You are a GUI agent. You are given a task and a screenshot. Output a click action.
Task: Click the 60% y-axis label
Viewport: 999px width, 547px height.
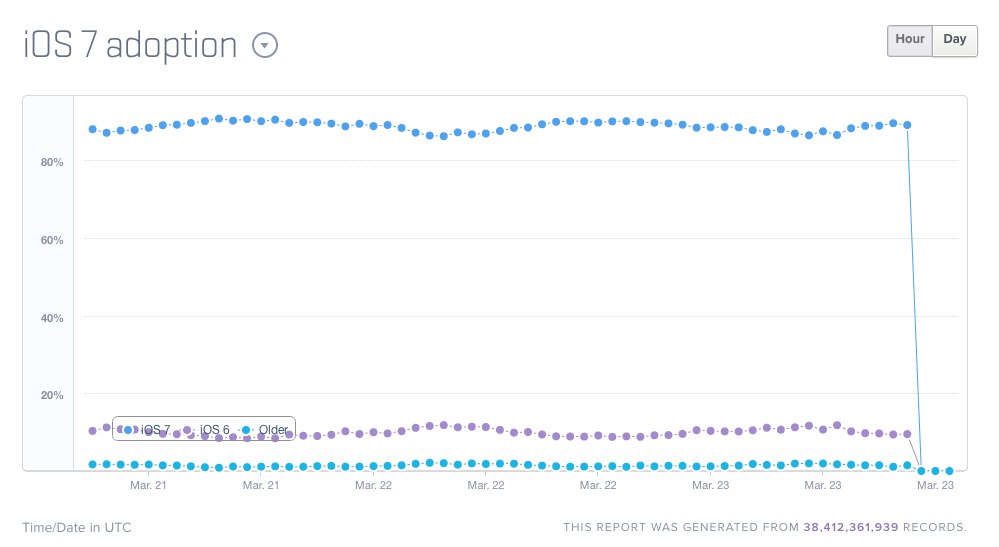(x=52, y=240)
